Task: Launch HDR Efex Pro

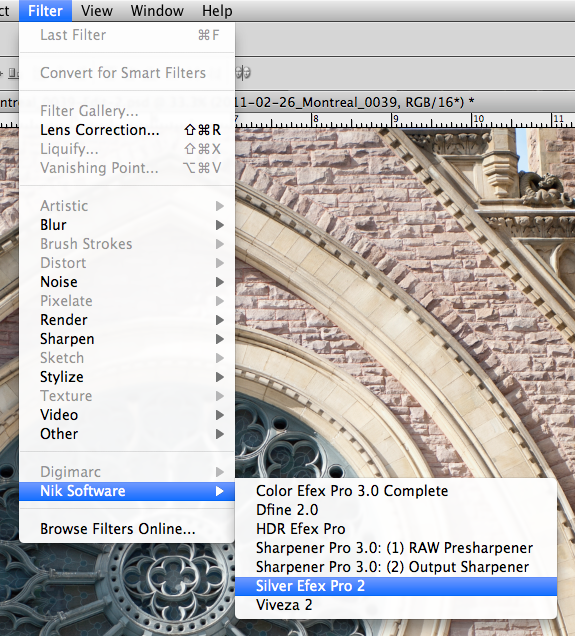Action: [396, 529]
